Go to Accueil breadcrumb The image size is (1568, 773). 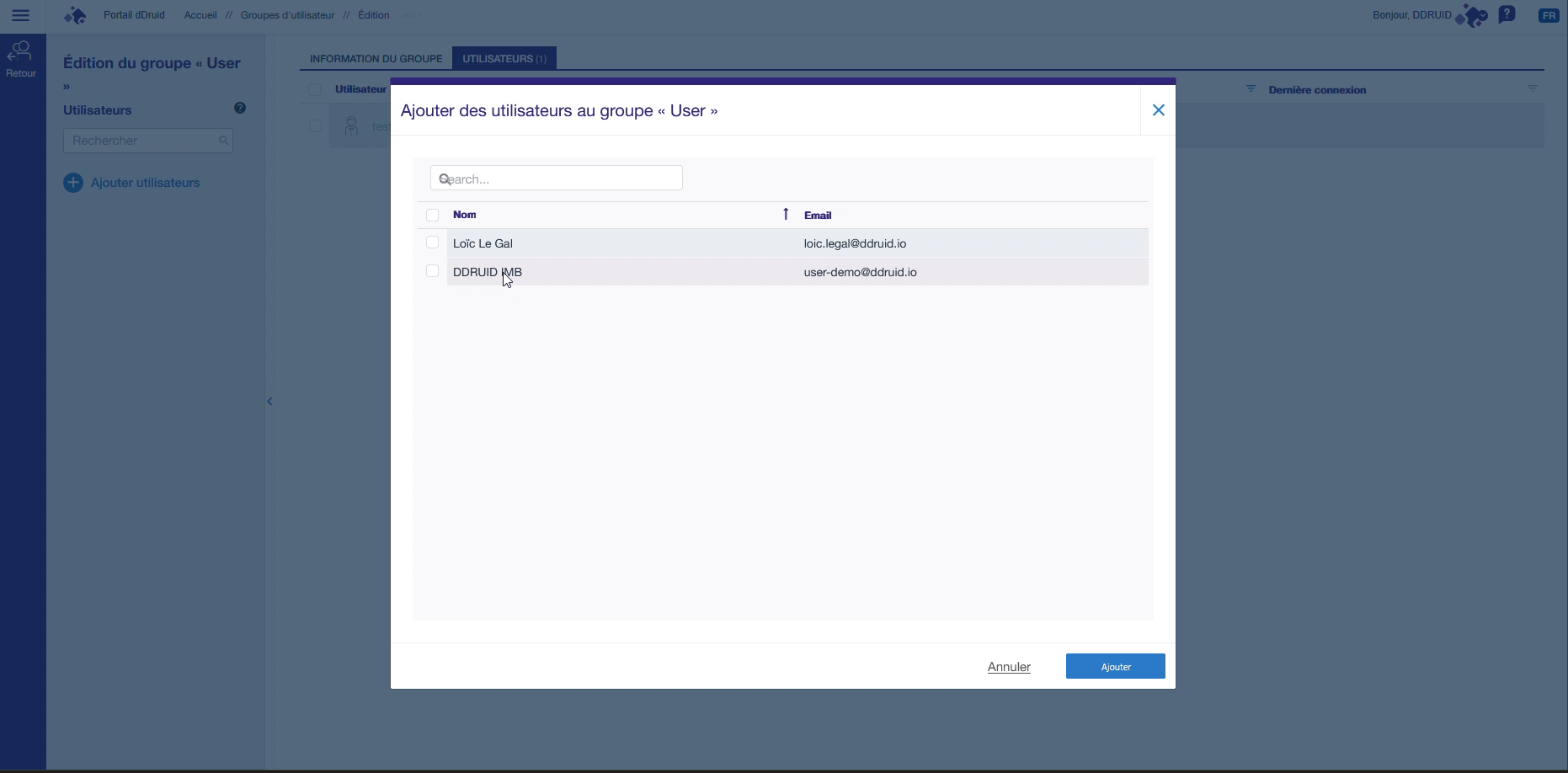pyautogui.click(x=200, y=15)
